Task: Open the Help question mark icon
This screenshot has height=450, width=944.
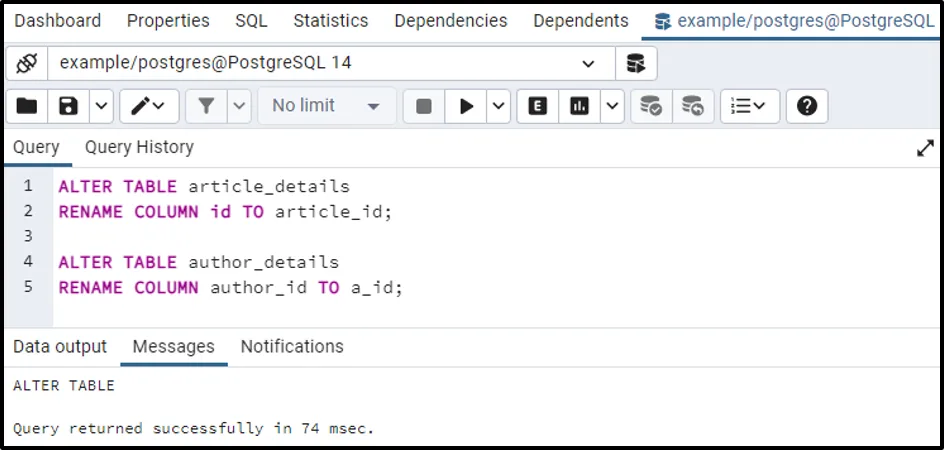Action: tap(807, 107)
